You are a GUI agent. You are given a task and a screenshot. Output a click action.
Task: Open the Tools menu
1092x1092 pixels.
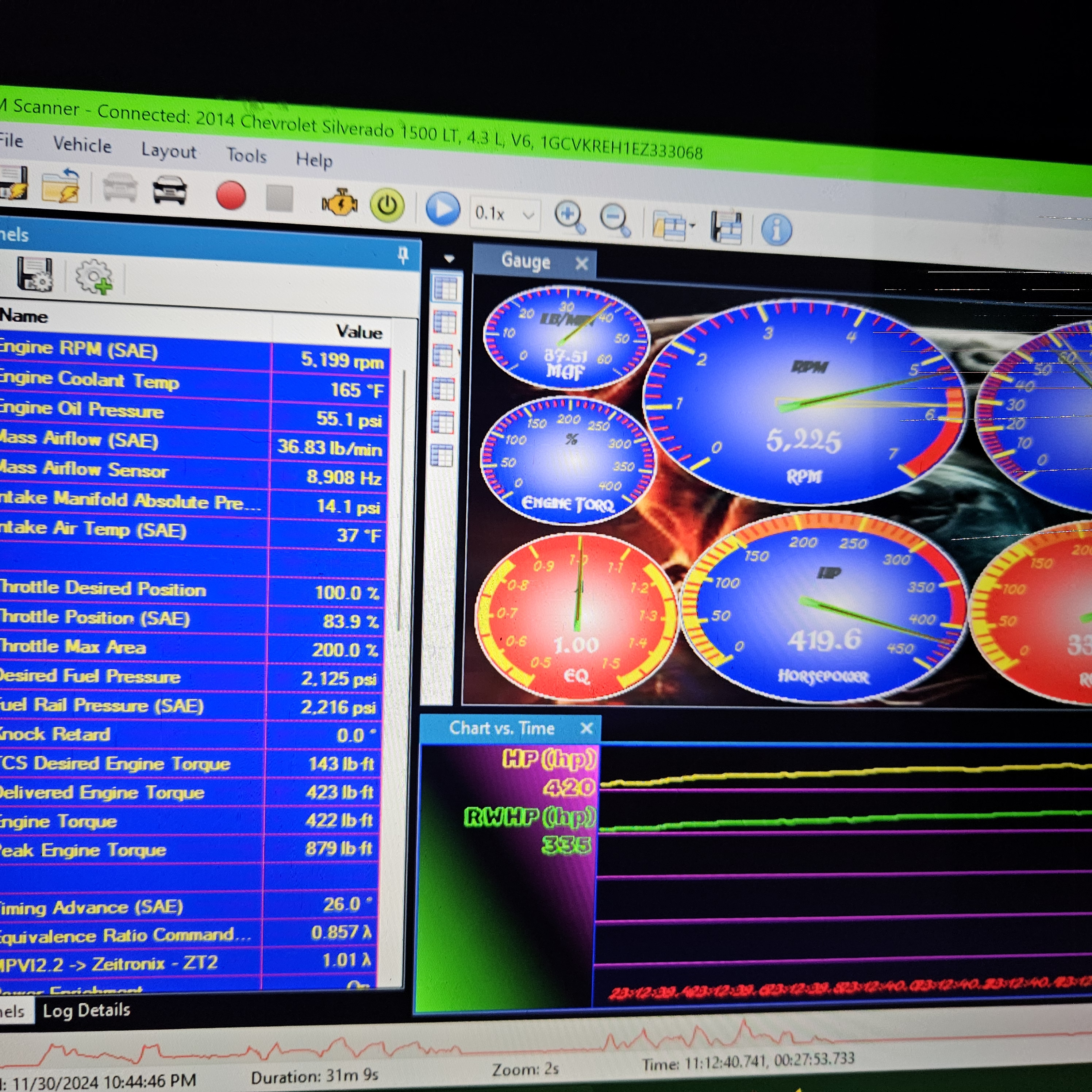pyautogui.click(x=246, y=155)
